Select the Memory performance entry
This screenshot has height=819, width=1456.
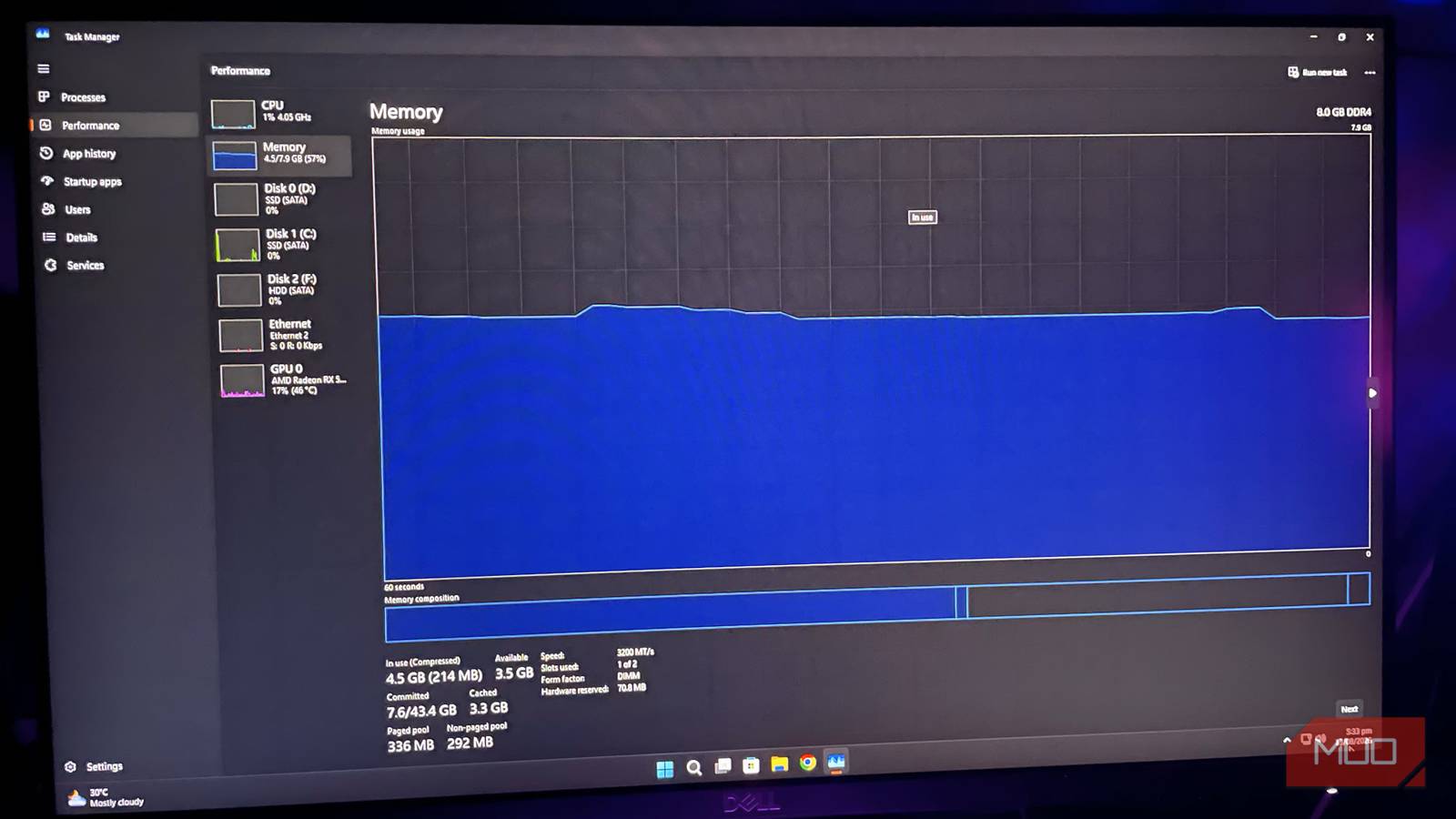[x=280, y=155]
